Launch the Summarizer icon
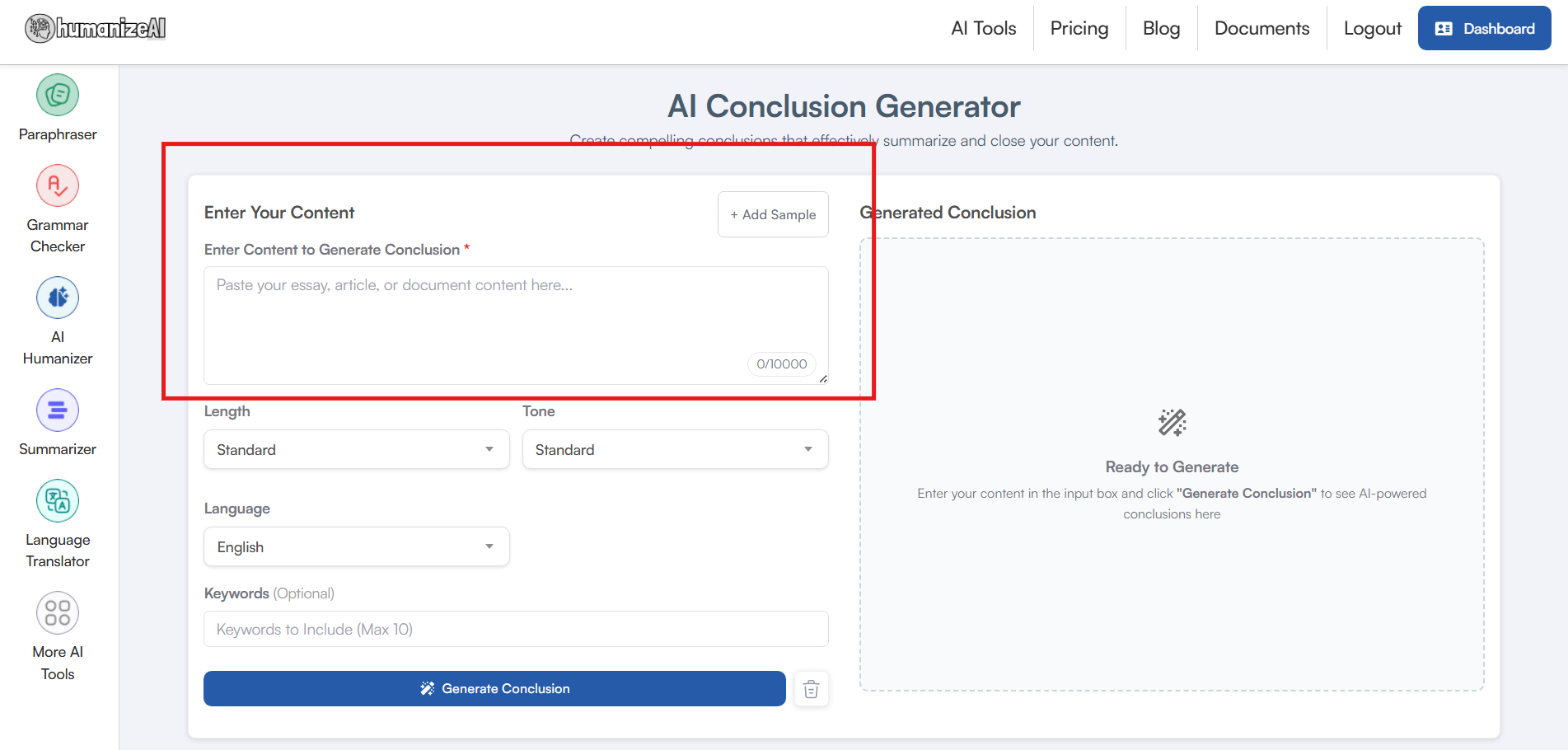The image size is (1568, 750). 58,410
